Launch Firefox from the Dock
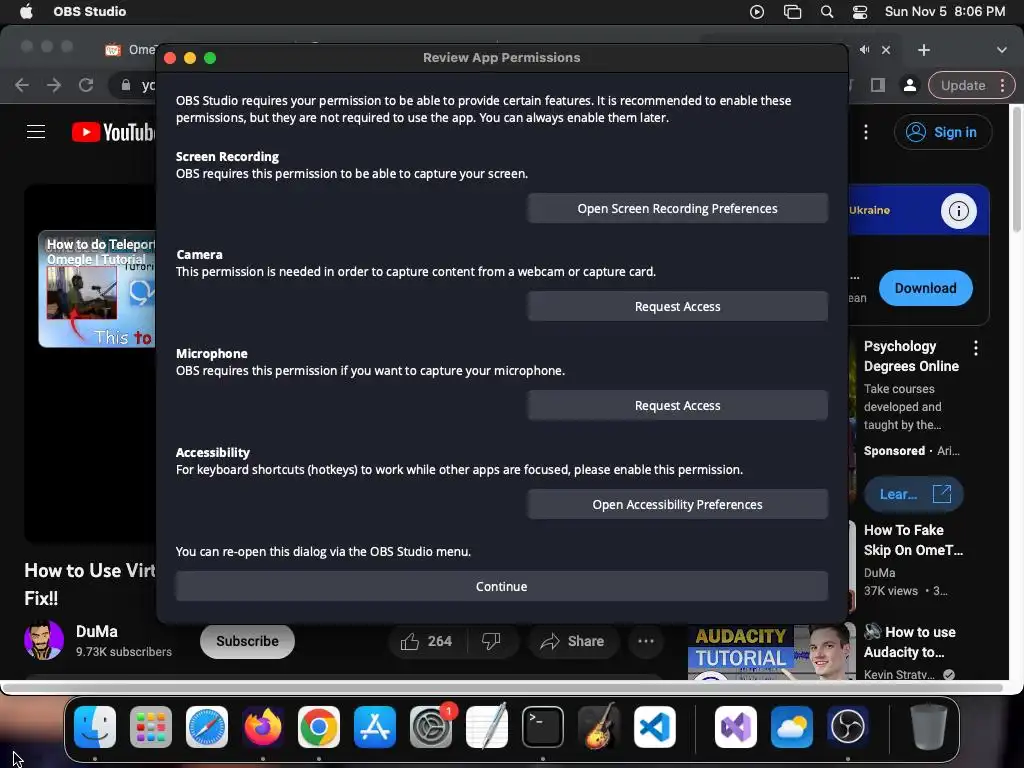Image resolution: width=1024 pixels, height=768 pixels. click(263, 727)
